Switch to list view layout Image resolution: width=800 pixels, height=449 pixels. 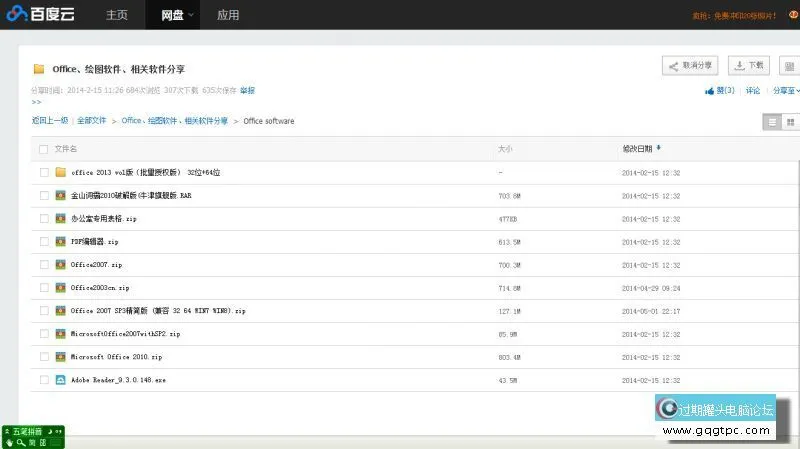(771, 122)
